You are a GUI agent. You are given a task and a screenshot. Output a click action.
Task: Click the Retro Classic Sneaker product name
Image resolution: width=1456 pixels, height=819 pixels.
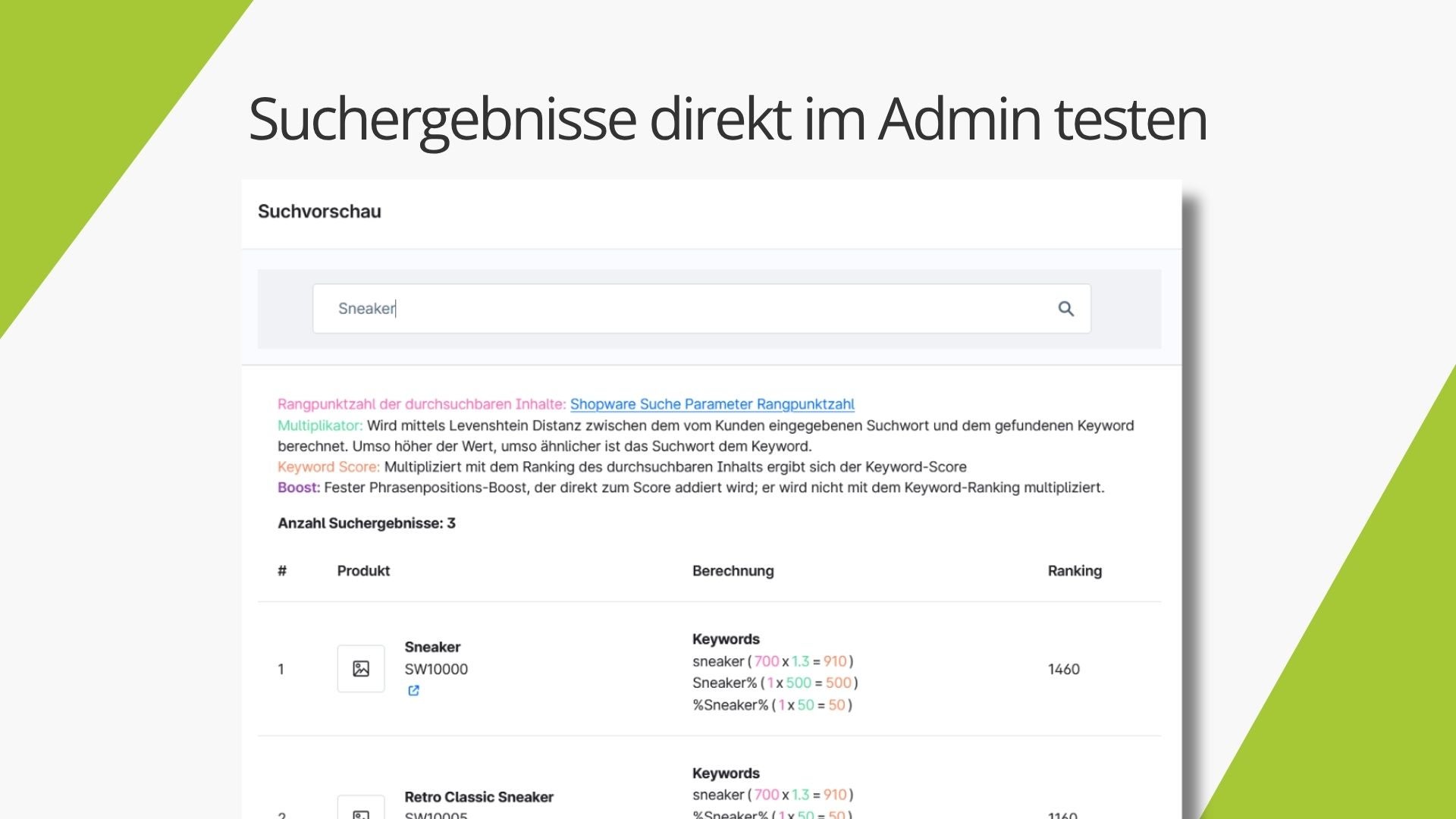(479, 797)
